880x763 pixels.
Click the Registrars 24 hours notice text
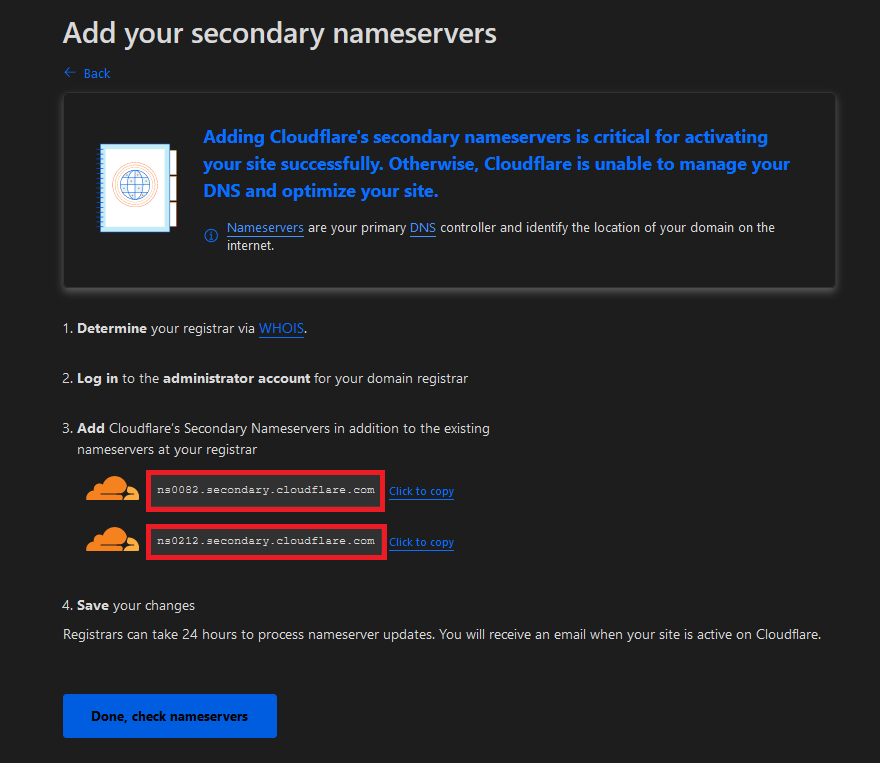coord(441,635)
